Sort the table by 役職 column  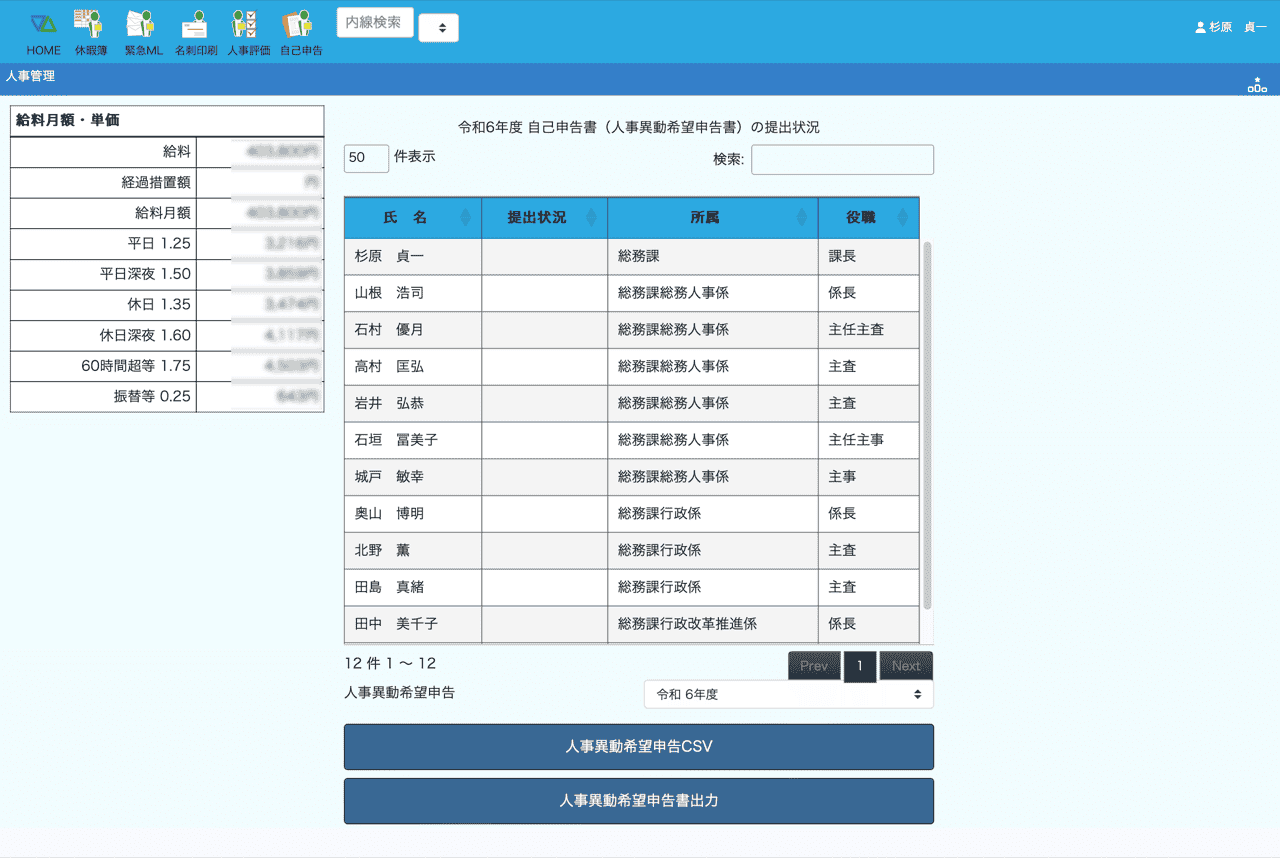click(867, 218)
